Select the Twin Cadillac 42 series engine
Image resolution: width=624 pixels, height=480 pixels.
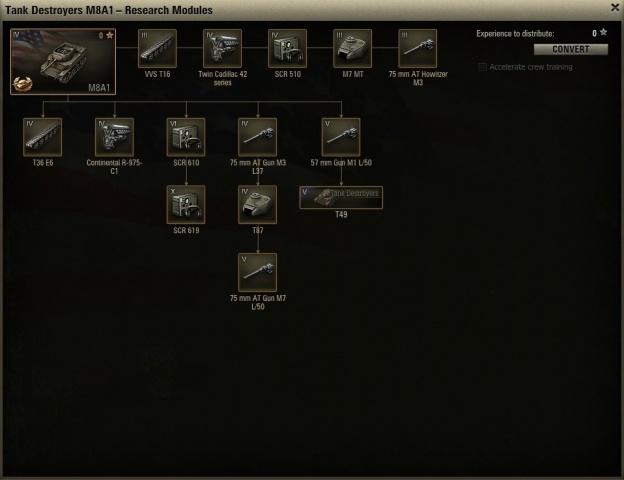coord(222,48)
